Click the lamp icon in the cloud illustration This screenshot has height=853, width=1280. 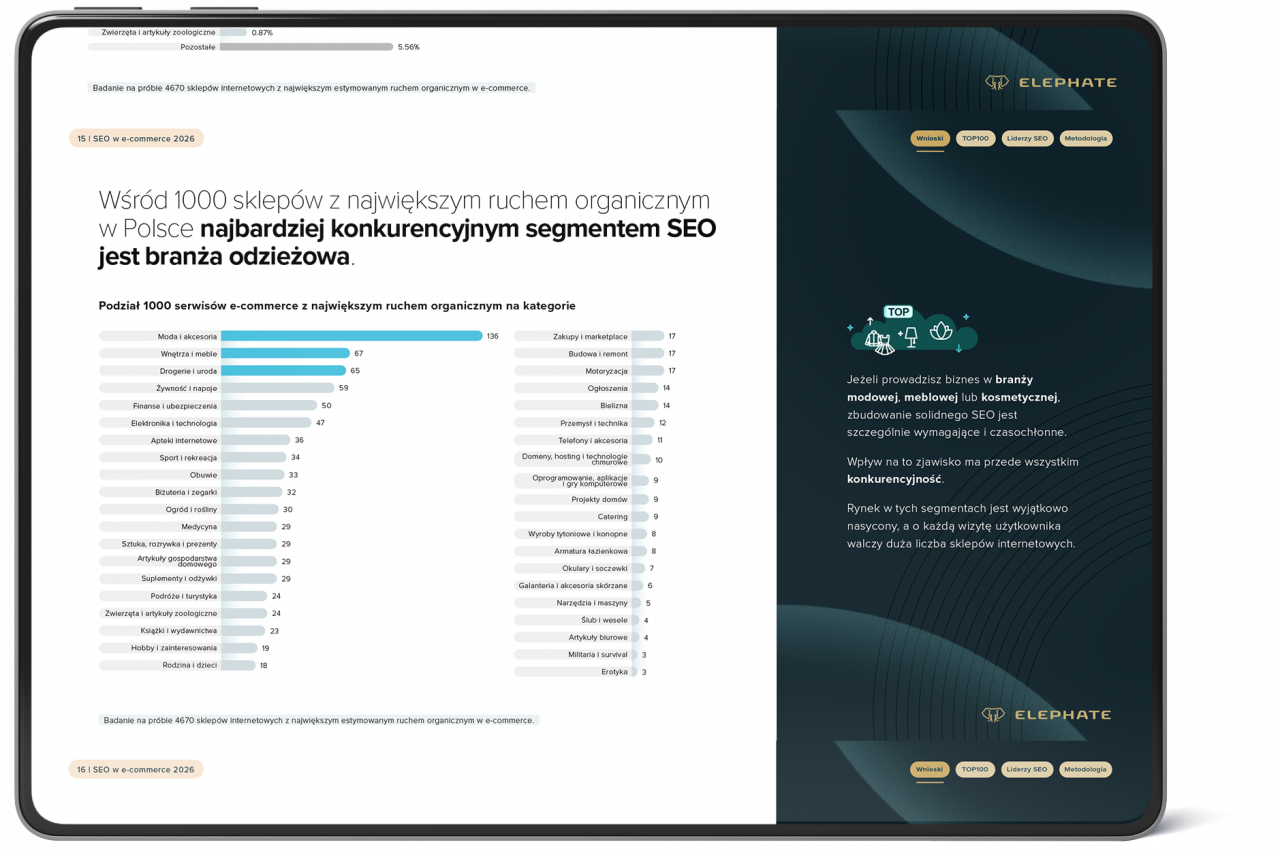[x=911, y=336]
